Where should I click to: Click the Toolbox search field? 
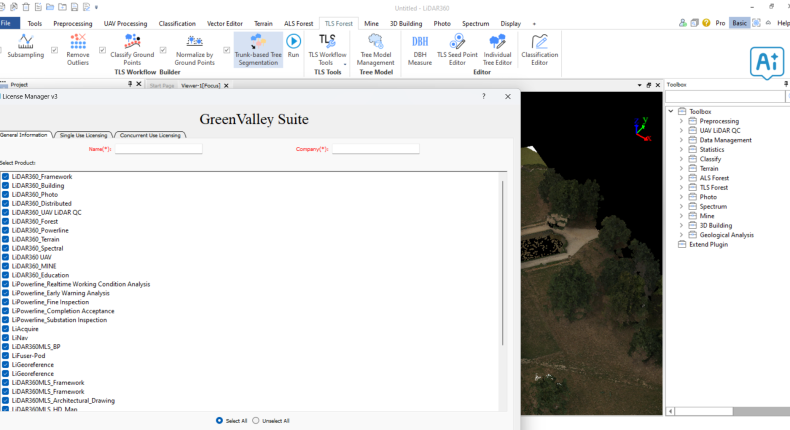click(725, 96)
